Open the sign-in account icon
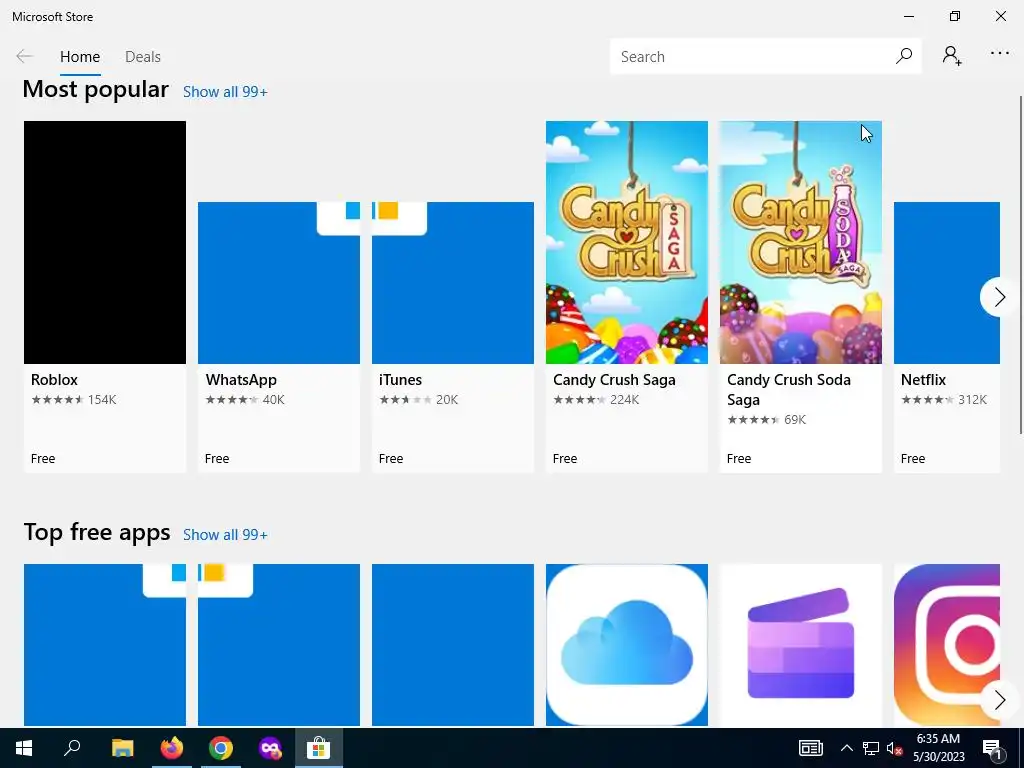 coord(952,56)
